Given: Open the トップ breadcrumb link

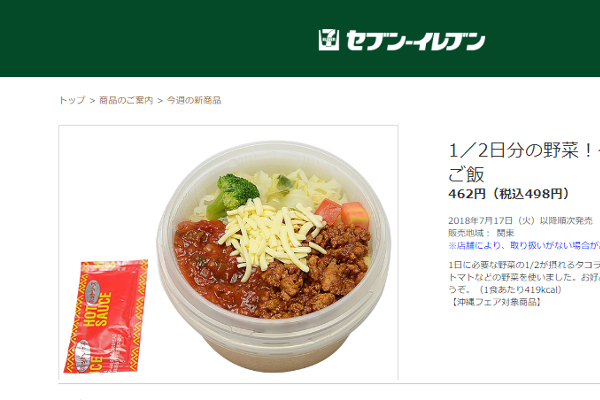Looking at the screenshot, I should click(72, 100).
